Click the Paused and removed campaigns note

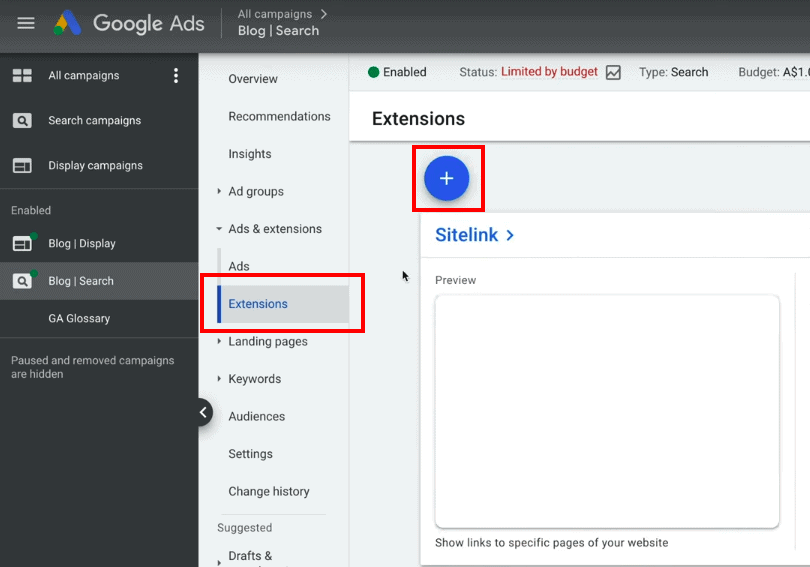(x=92, y=367)
